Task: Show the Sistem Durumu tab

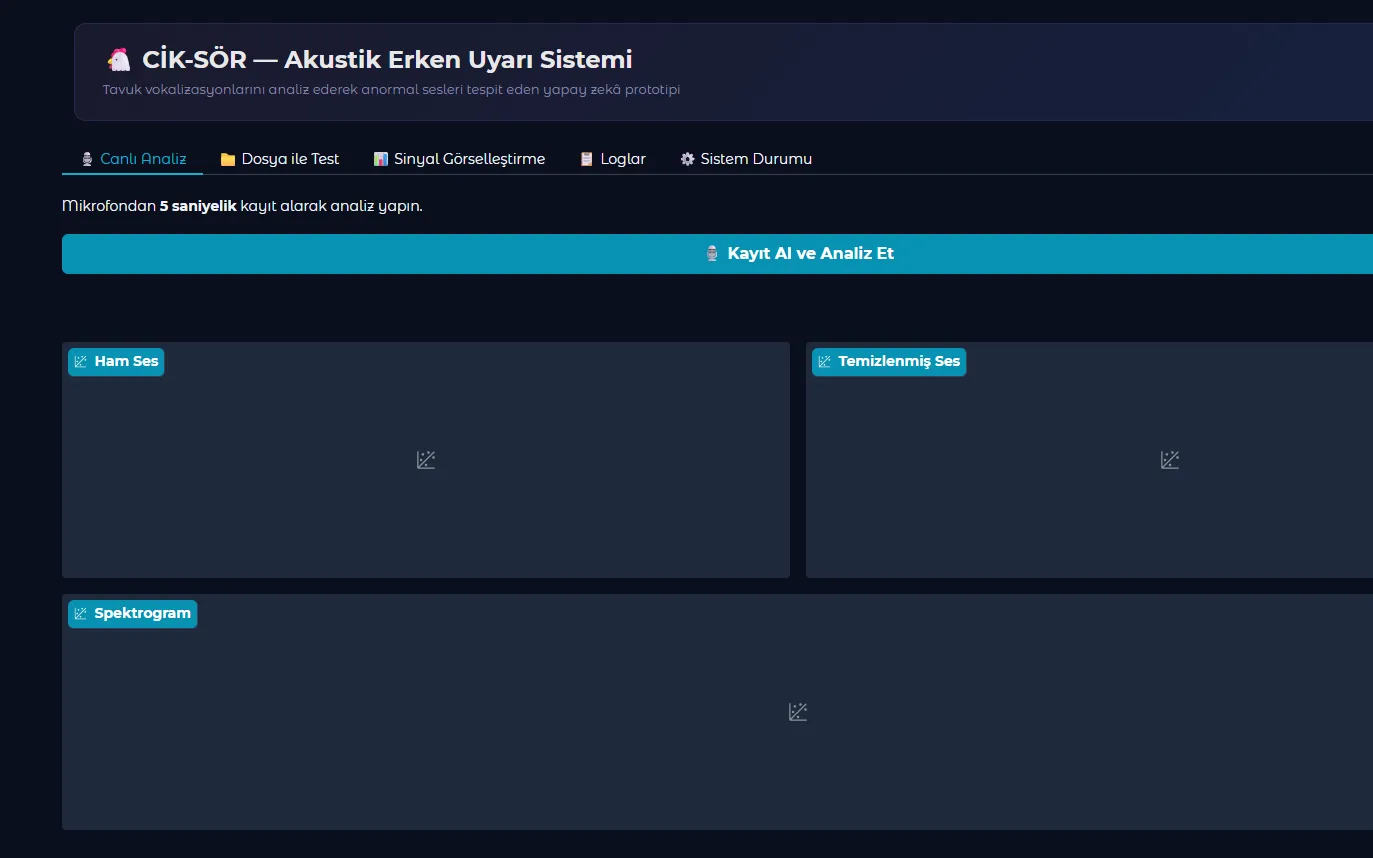Action: 746,159
